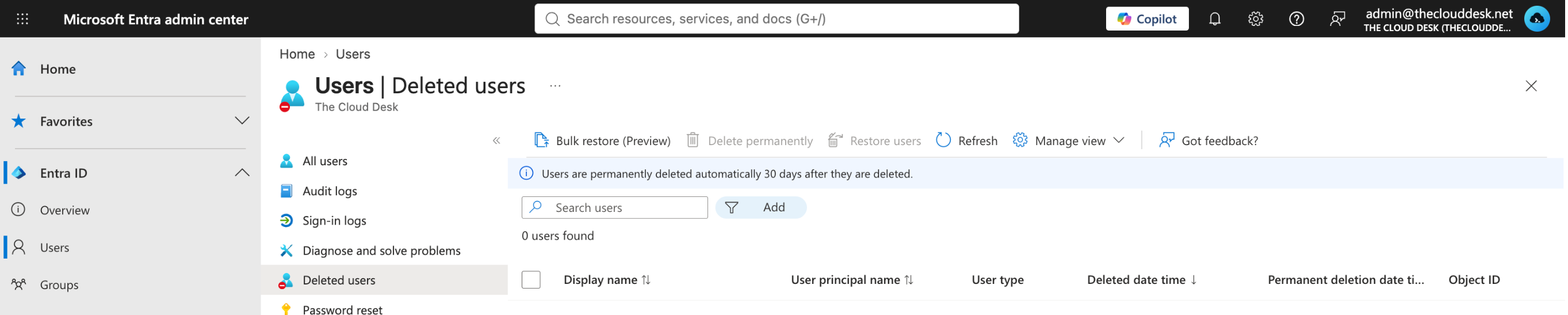Click Home breadcrumb link
The height and width of the screenshot is (315, 1568).
297,54
